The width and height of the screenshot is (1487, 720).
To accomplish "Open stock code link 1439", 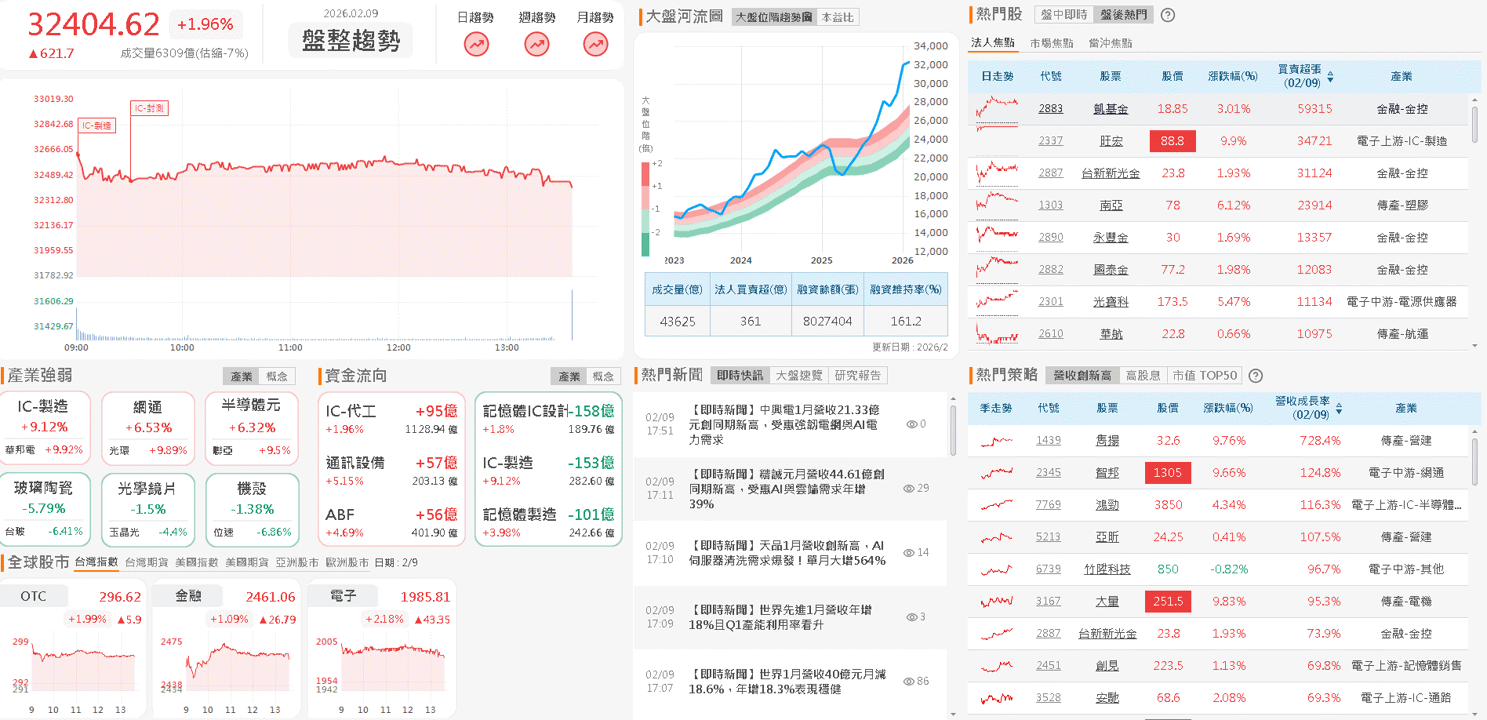I will click(x=1048, y=440).
